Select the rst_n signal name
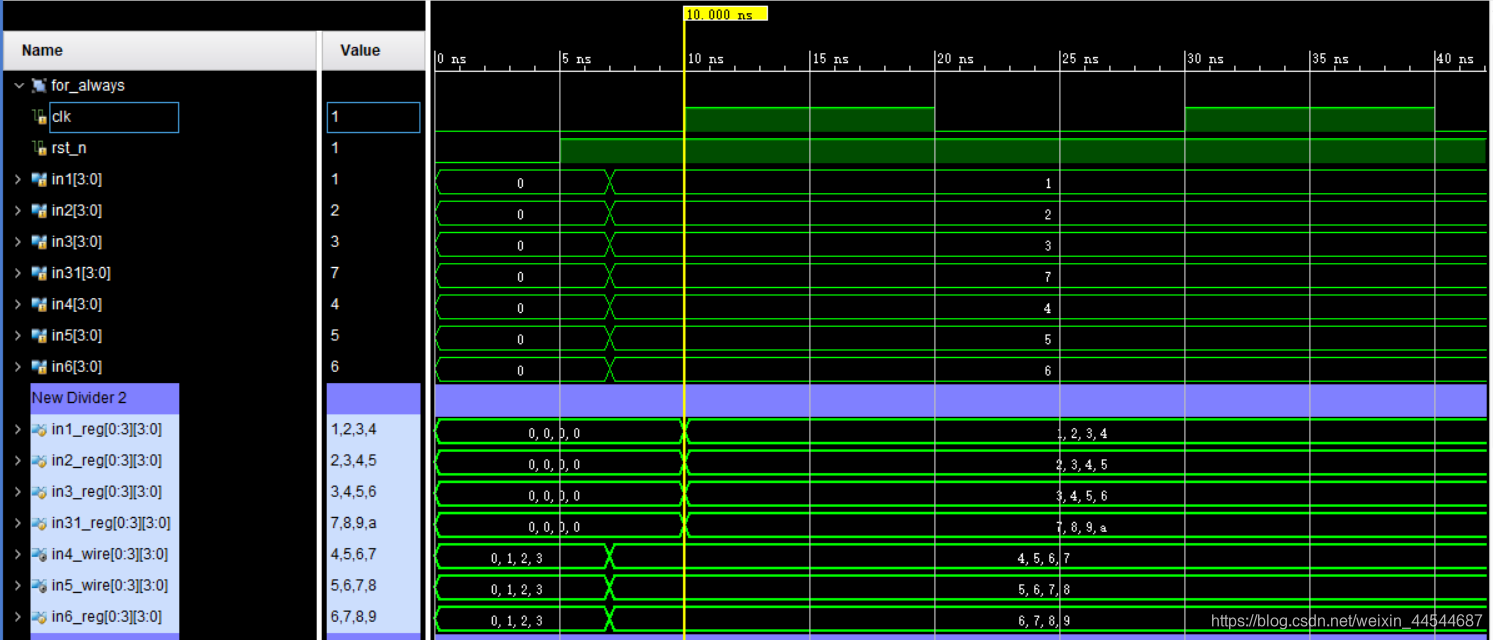 [x=69, y=148]
